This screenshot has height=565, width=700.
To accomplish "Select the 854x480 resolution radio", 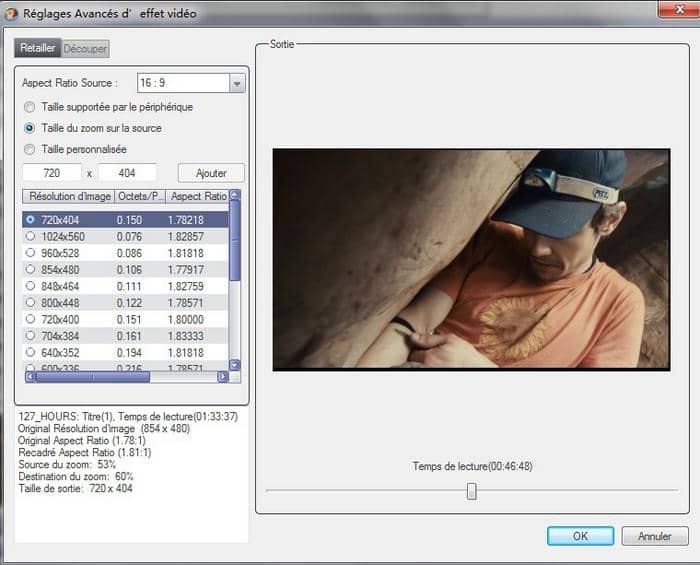I will [x=30, y=269].
